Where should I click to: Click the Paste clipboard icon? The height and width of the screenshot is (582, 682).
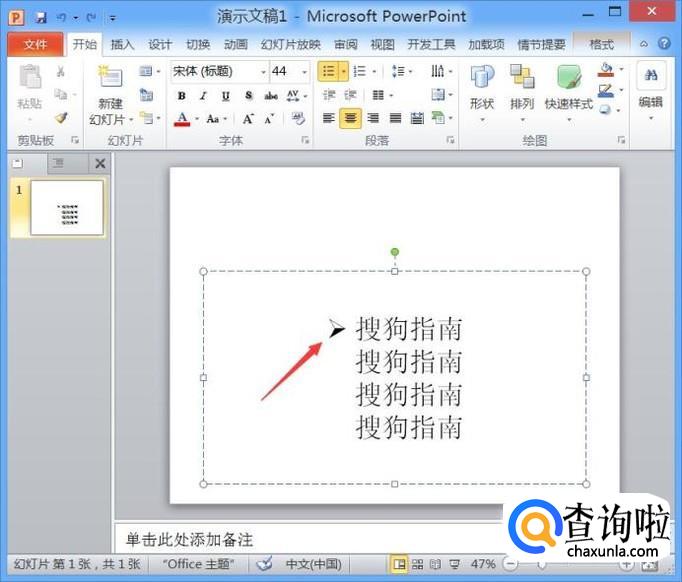click(30, 77)
